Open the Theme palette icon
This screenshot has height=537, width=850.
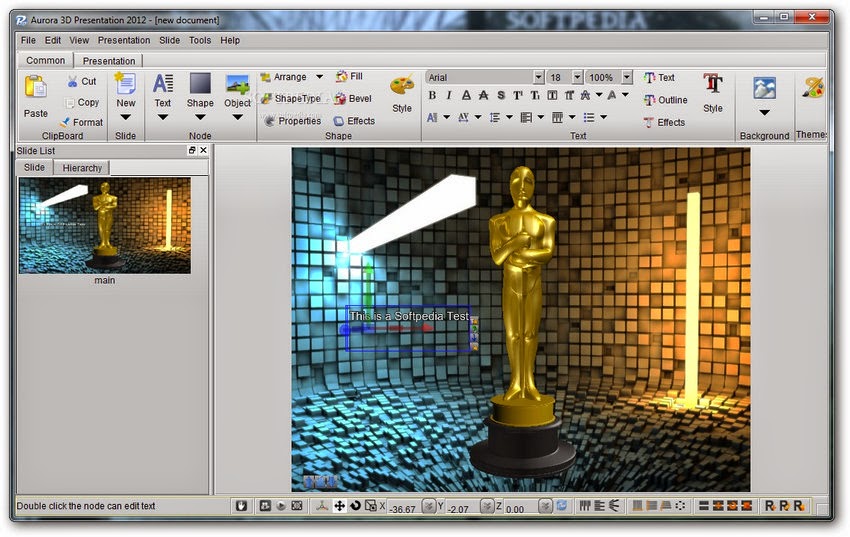coord(813,88)
